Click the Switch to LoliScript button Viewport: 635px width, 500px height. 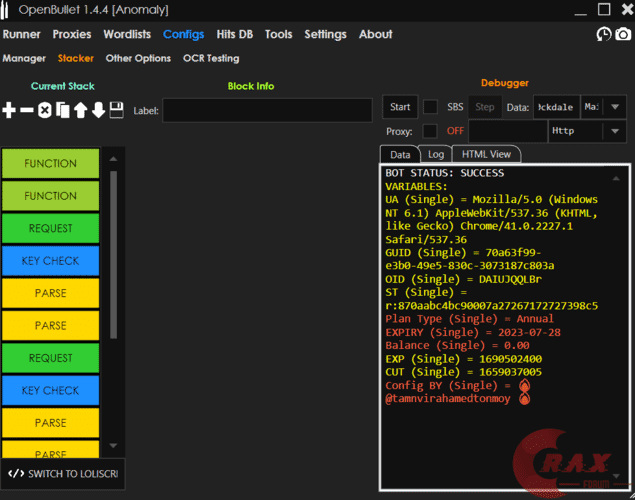pos(62,473)
